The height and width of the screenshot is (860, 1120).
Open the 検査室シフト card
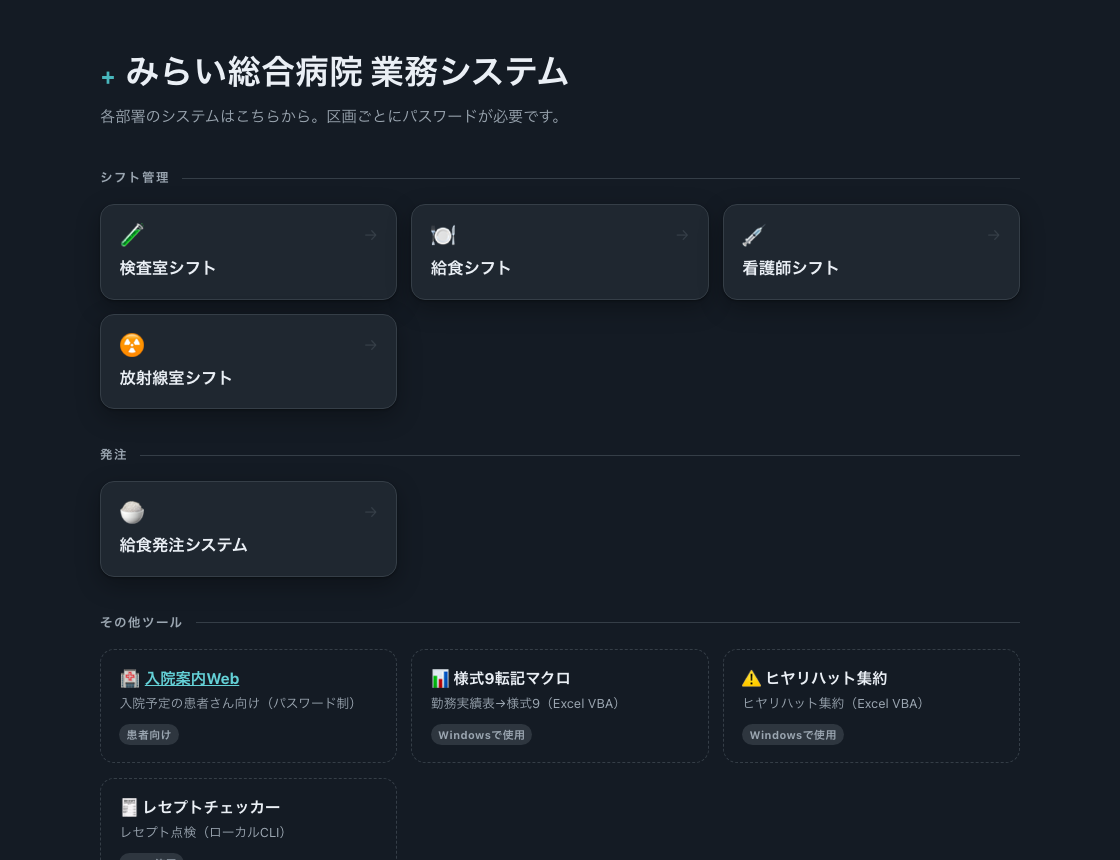click(x=249, y=252)
